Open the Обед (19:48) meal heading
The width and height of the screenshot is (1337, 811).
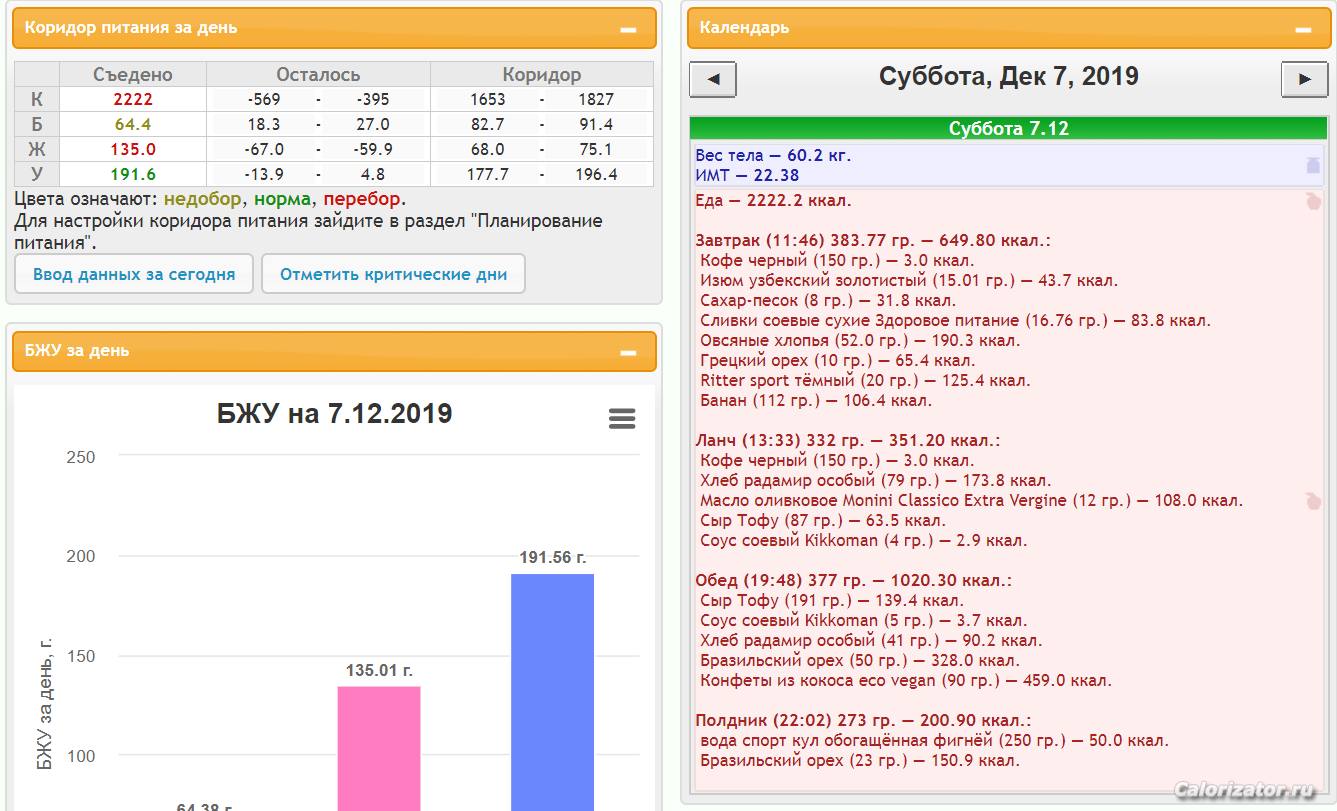click(853, 581)
